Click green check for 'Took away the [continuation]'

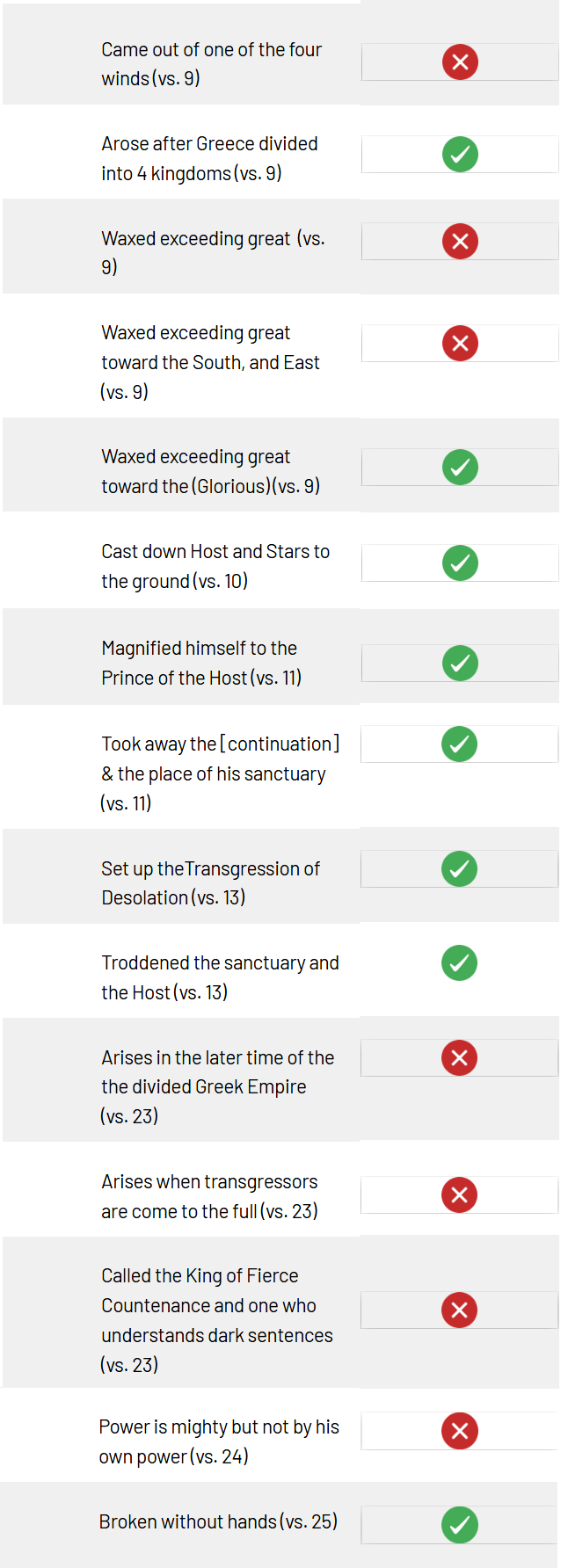[x=459, y=744]
